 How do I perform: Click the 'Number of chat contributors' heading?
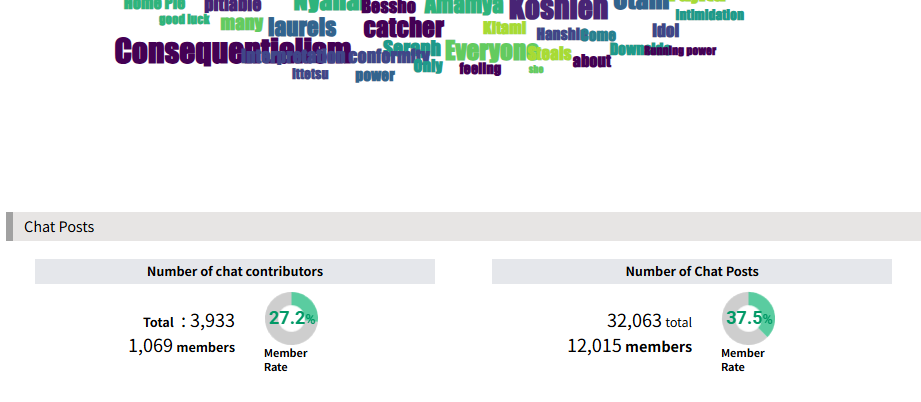click(235, 272)
